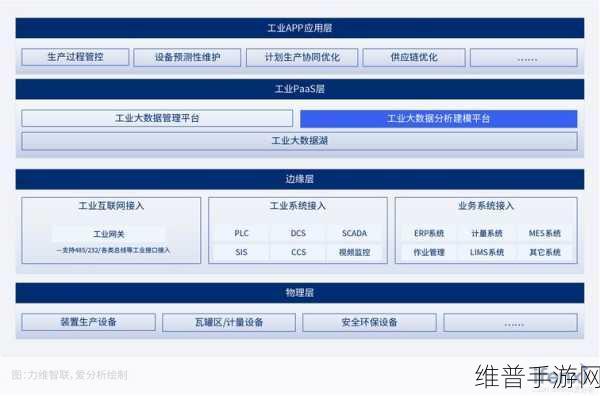
Task: Click the 物理层 header bar
Action: [300, 293]
